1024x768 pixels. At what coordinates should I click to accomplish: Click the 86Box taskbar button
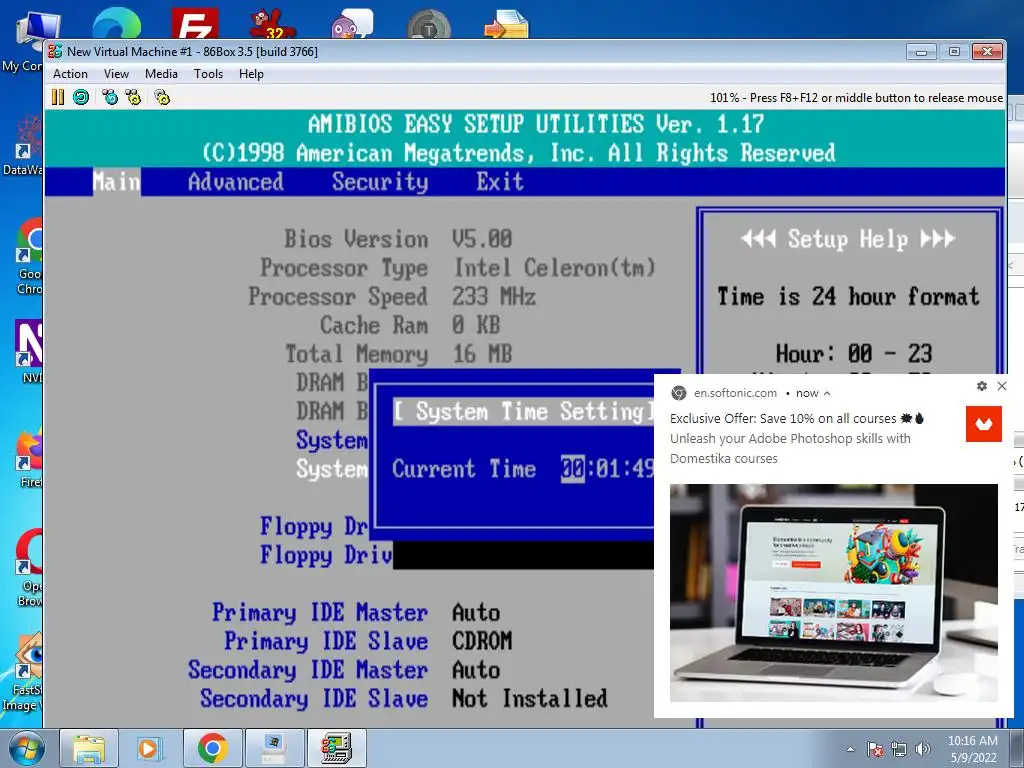pyautogui.click(x=336, y=748)
